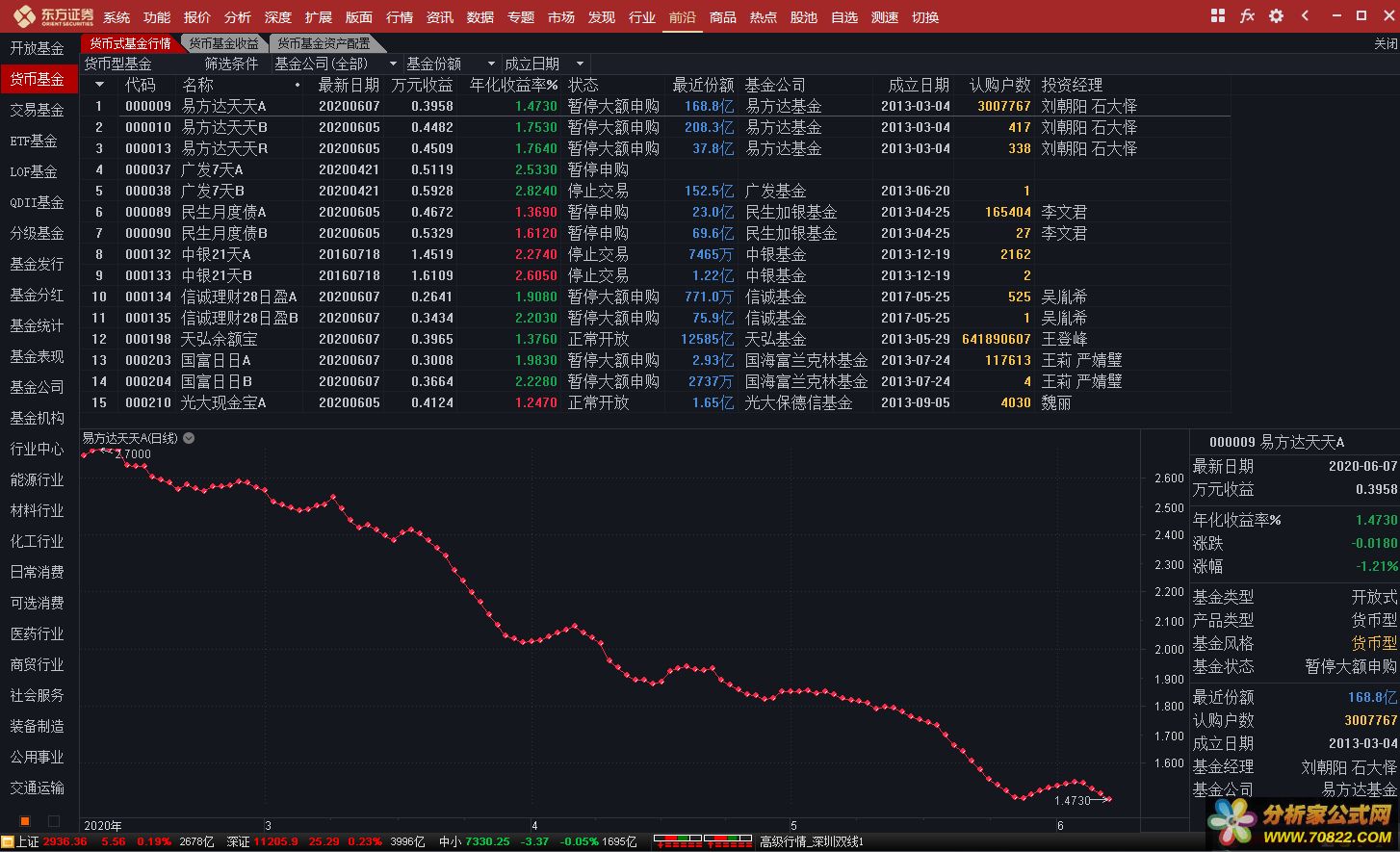Switch to 货币基金资产配置 tab

click(x=324, y=43)
